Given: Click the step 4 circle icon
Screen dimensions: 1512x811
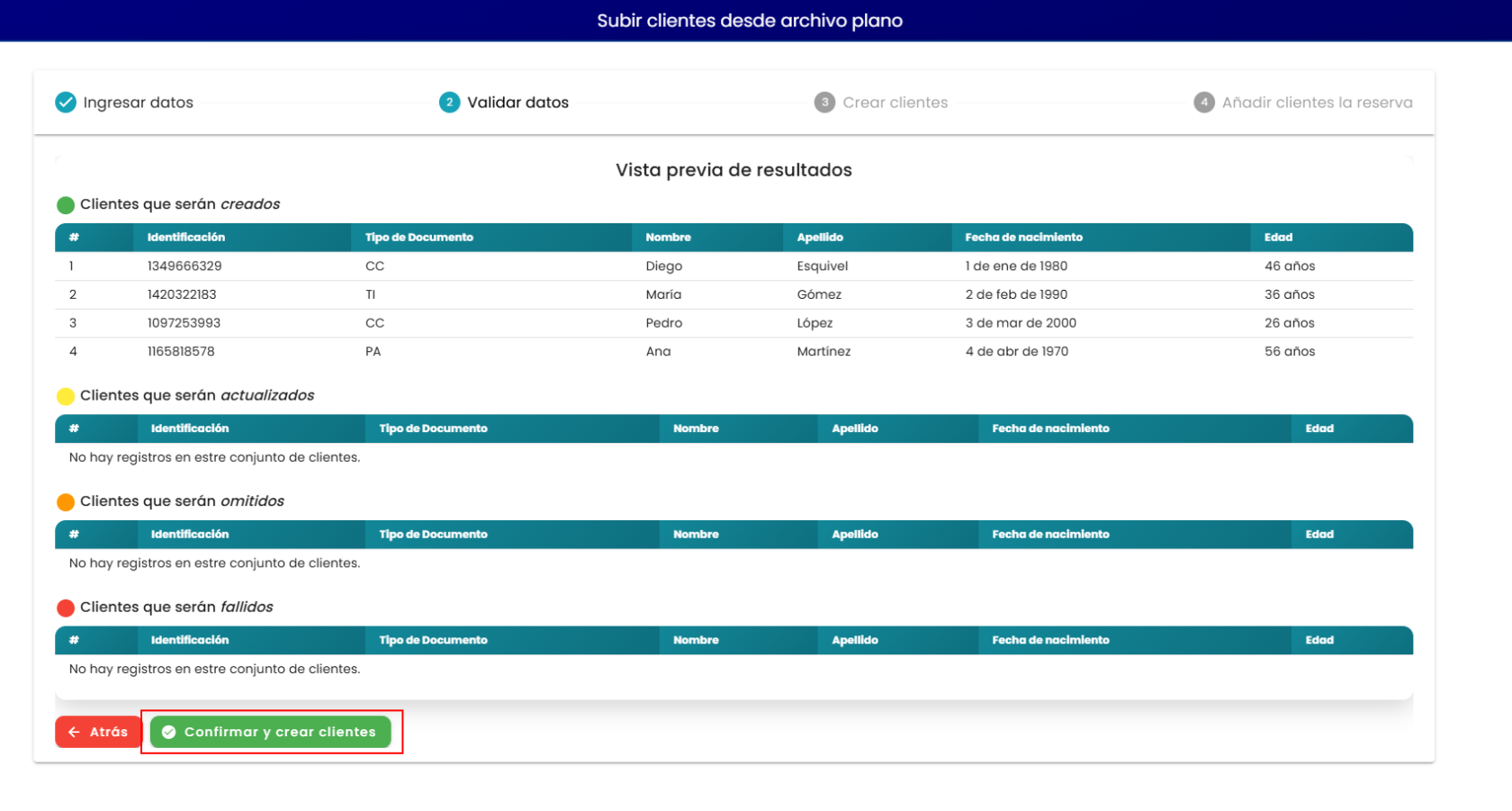Looking at the screenshot, I should (x=1204, y=103).
